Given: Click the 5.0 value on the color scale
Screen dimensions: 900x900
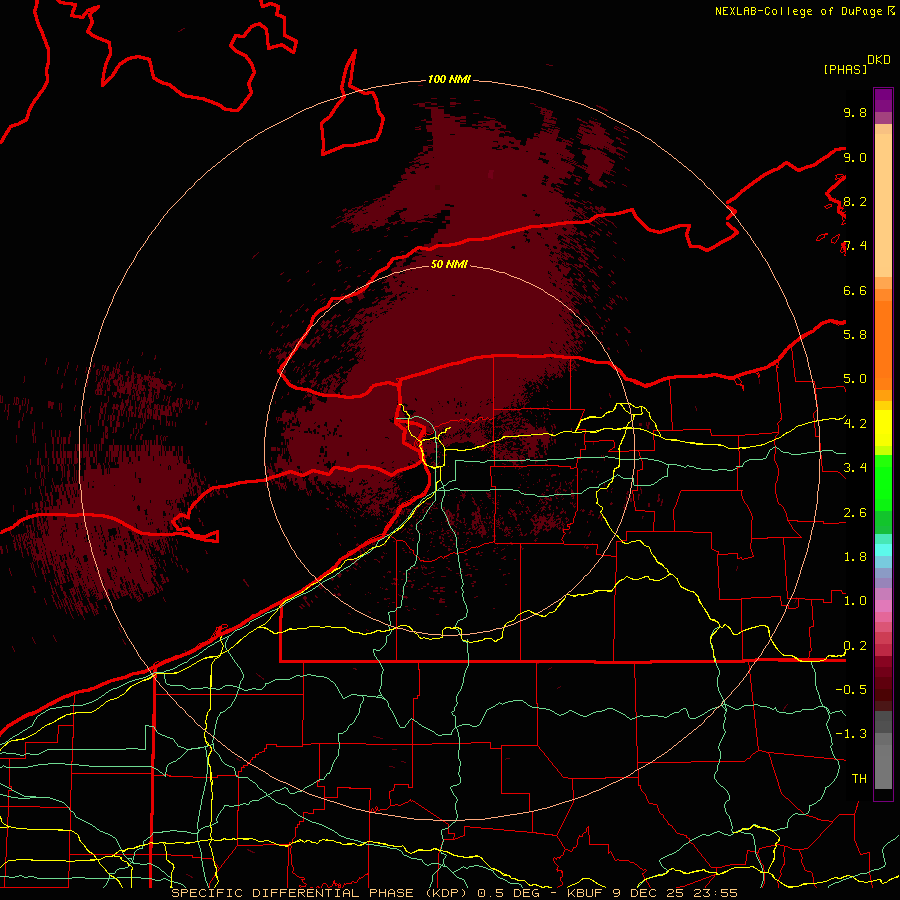Looking at the screenshot, I should [x=855, y=379].
